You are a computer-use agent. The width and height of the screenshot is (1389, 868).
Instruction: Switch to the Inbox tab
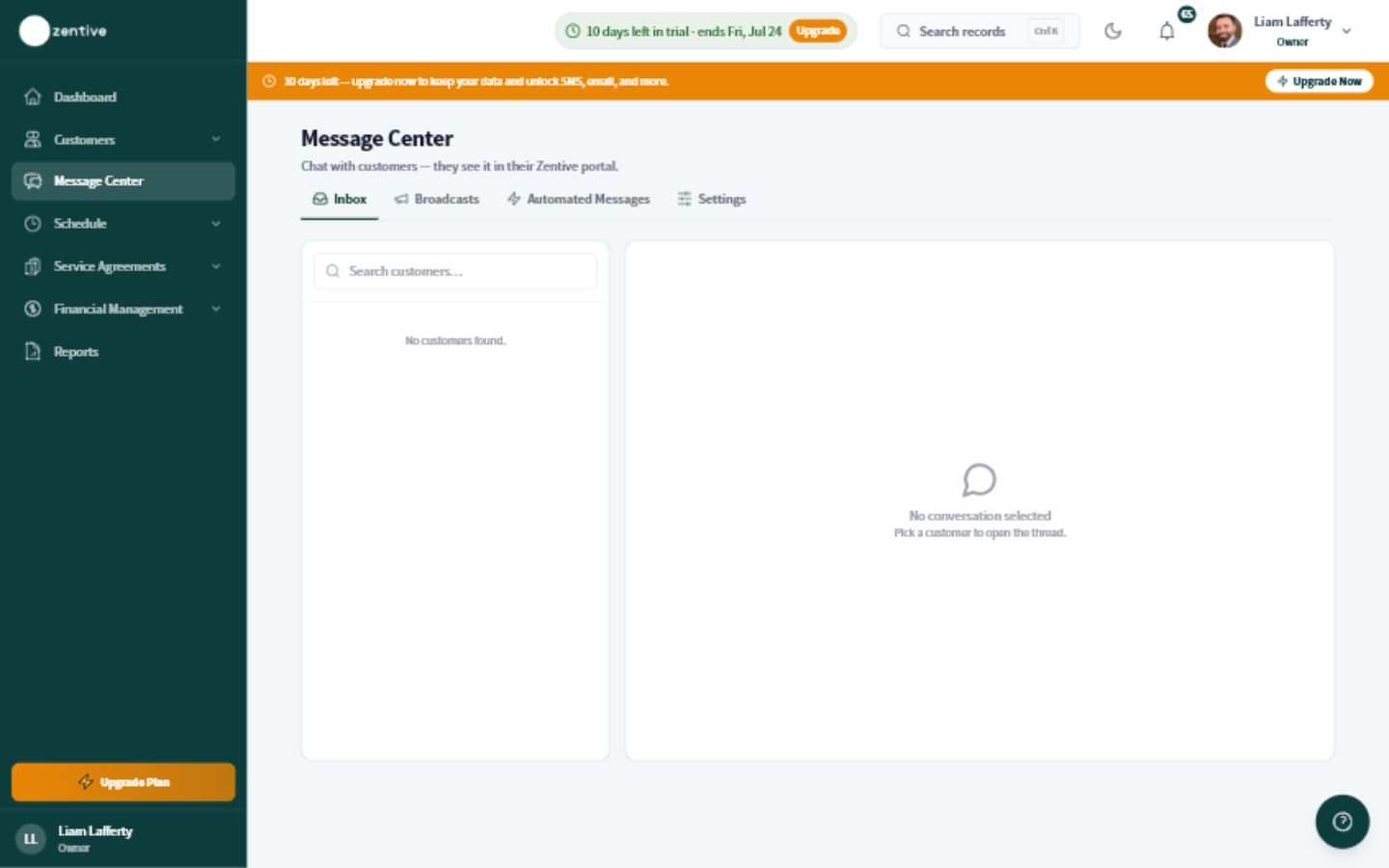click(340, 199)
